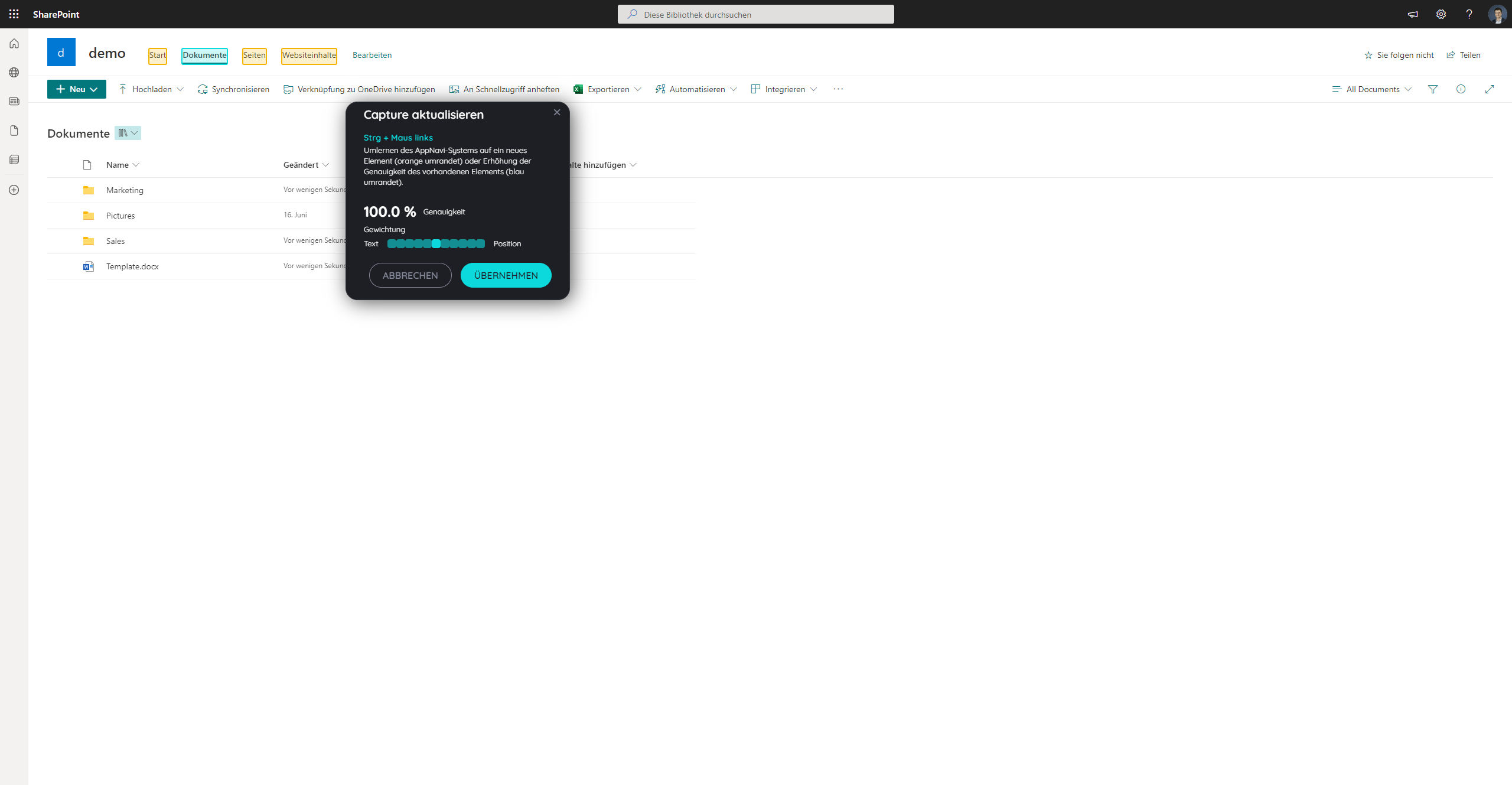Click the Pictures folder icon

coord(89,216)
